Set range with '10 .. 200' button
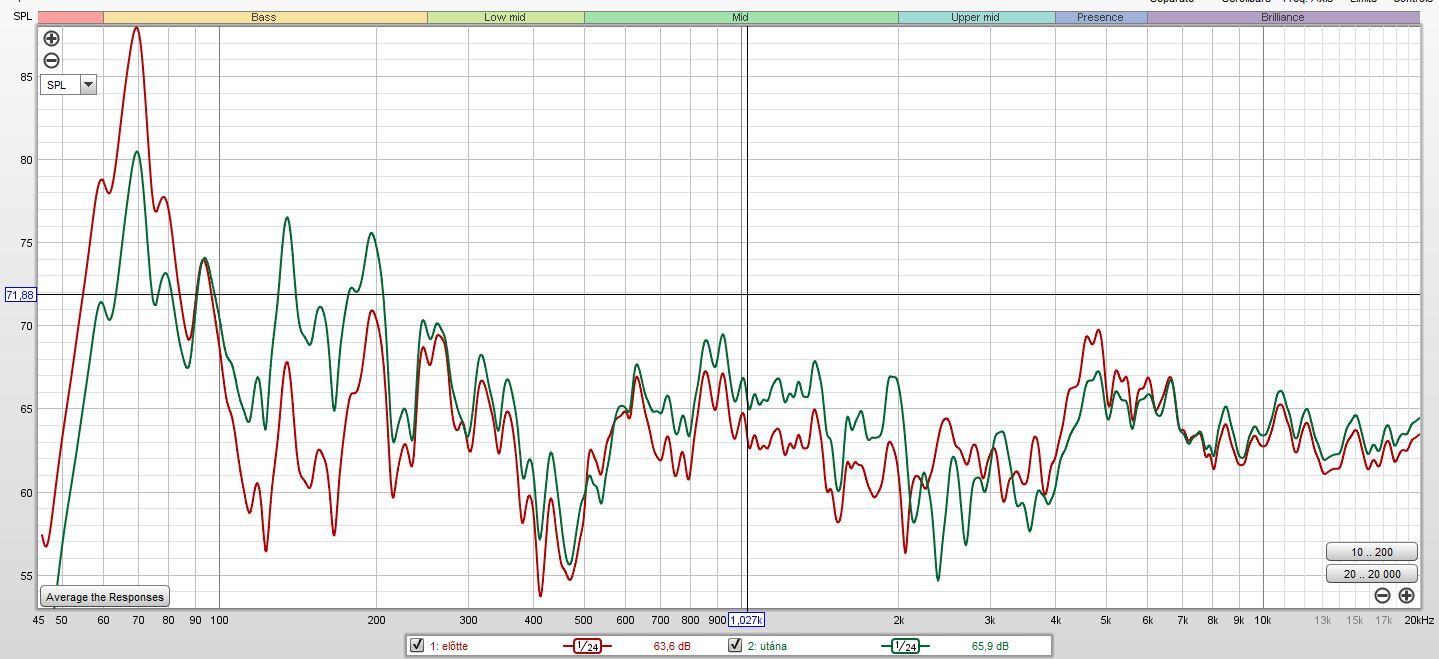The height and width of the screenshot is (659, 1439). (1371, 552)
